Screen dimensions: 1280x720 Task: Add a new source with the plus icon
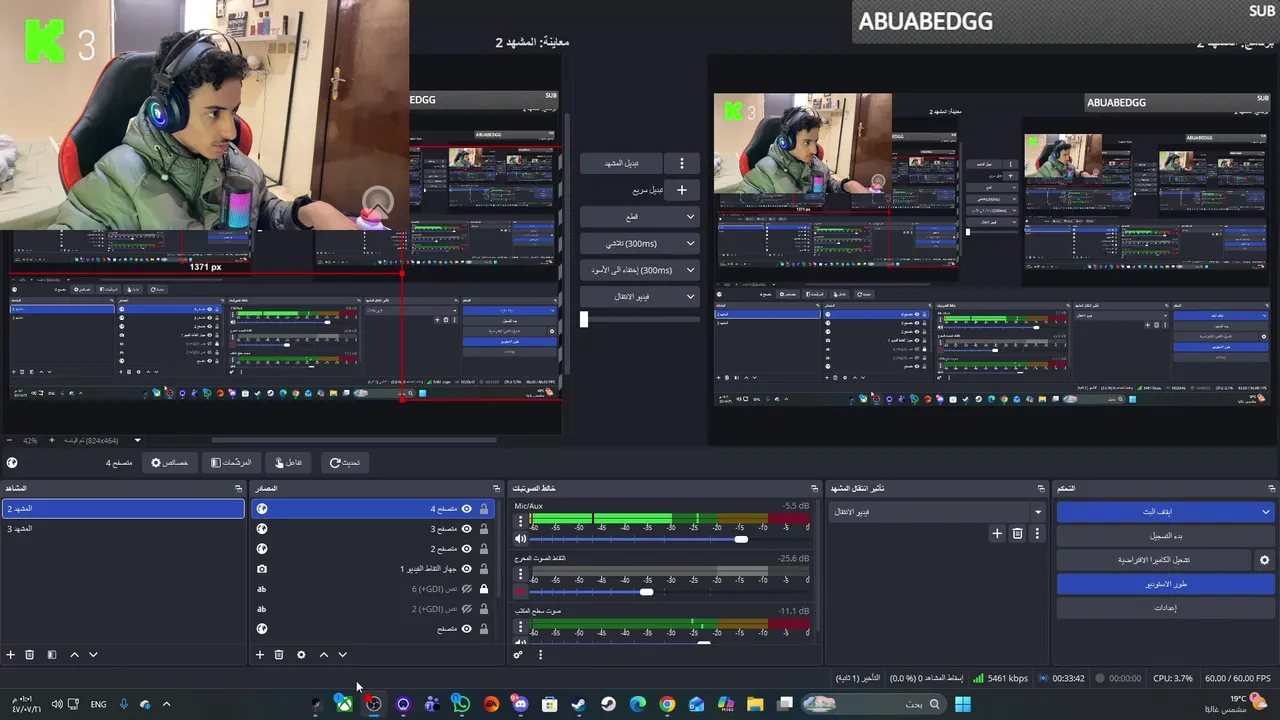[x=260, y=655]
